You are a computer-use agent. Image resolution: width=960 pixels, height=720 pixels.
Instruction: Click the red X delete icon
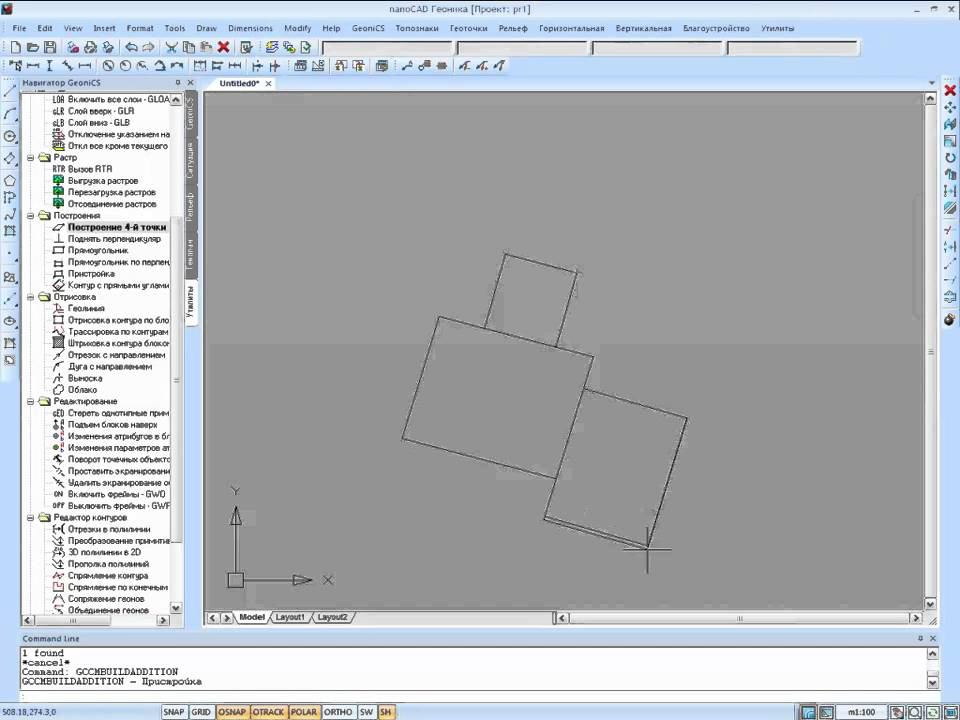(x=223, y=47)
